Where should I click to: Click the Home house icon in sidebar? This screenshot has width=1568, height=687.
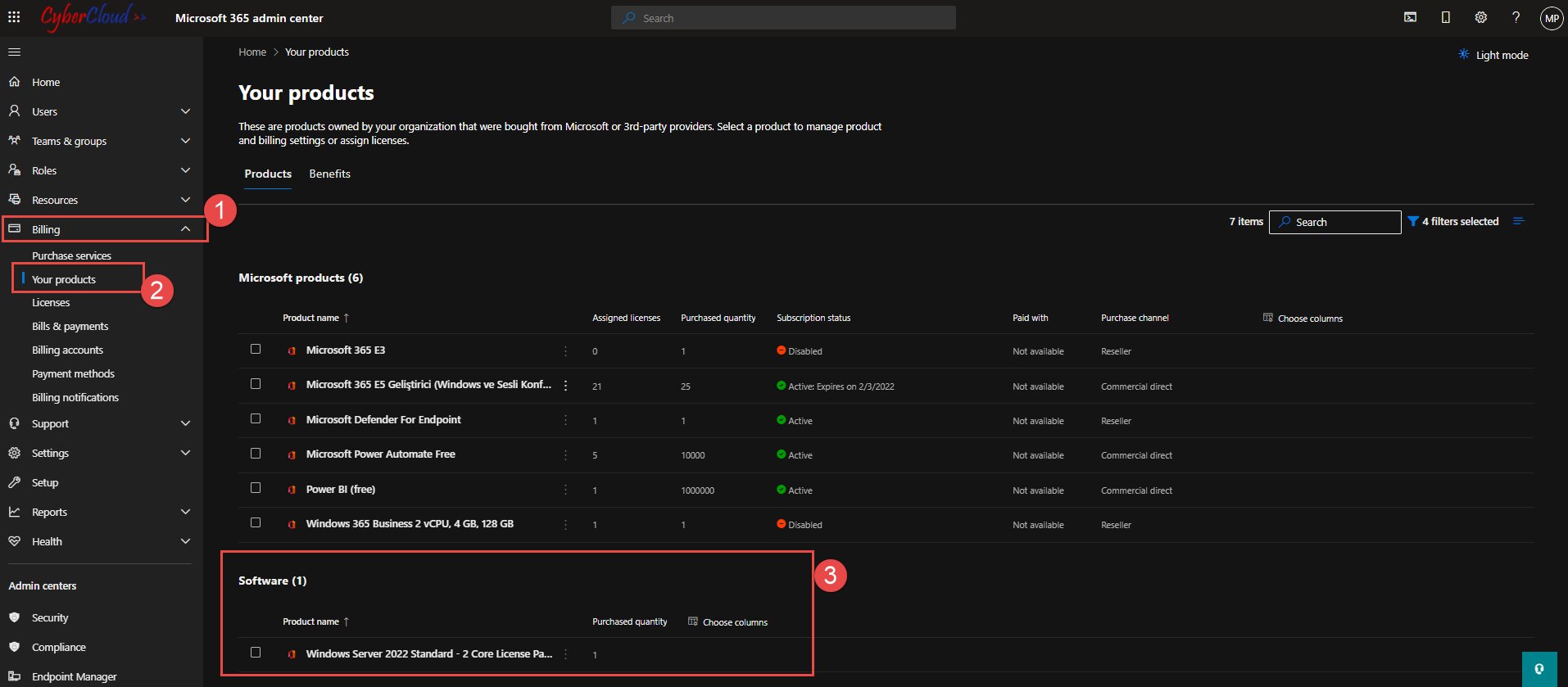coord(14,82)
